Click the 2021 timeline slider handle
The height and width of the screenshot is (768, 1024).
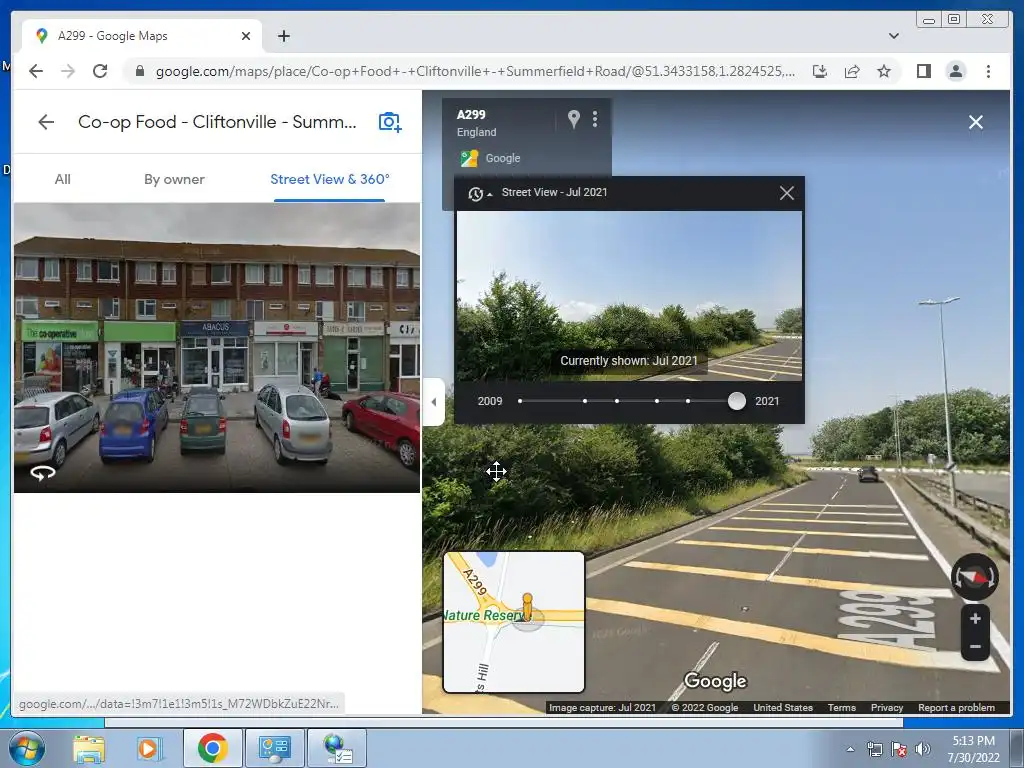pyautogui.click(x=737, y=401)
